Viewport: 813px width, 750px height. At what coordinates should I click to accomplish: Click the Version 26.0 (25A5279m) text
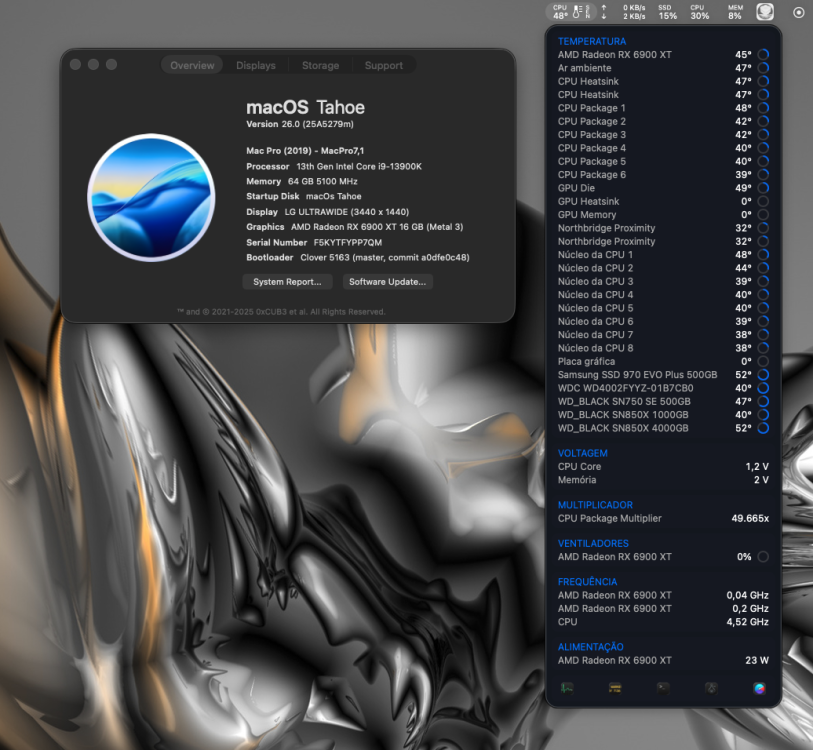pyautogui.click(x=300, y=124)
